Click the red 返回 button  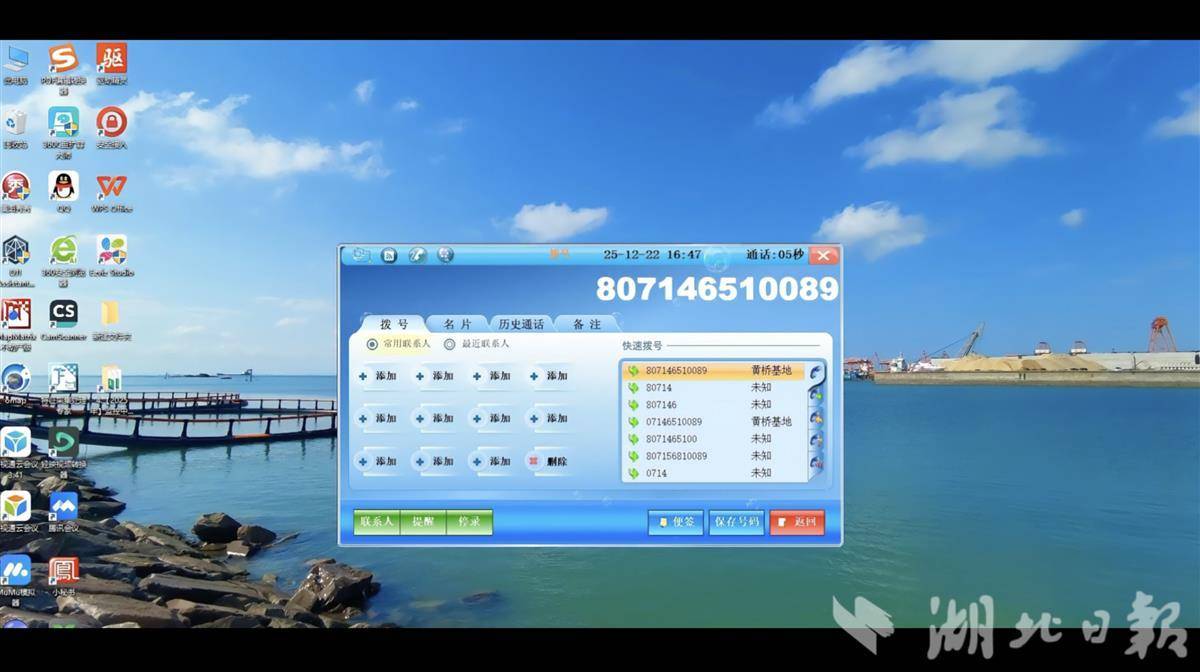[x=797, y=522]
